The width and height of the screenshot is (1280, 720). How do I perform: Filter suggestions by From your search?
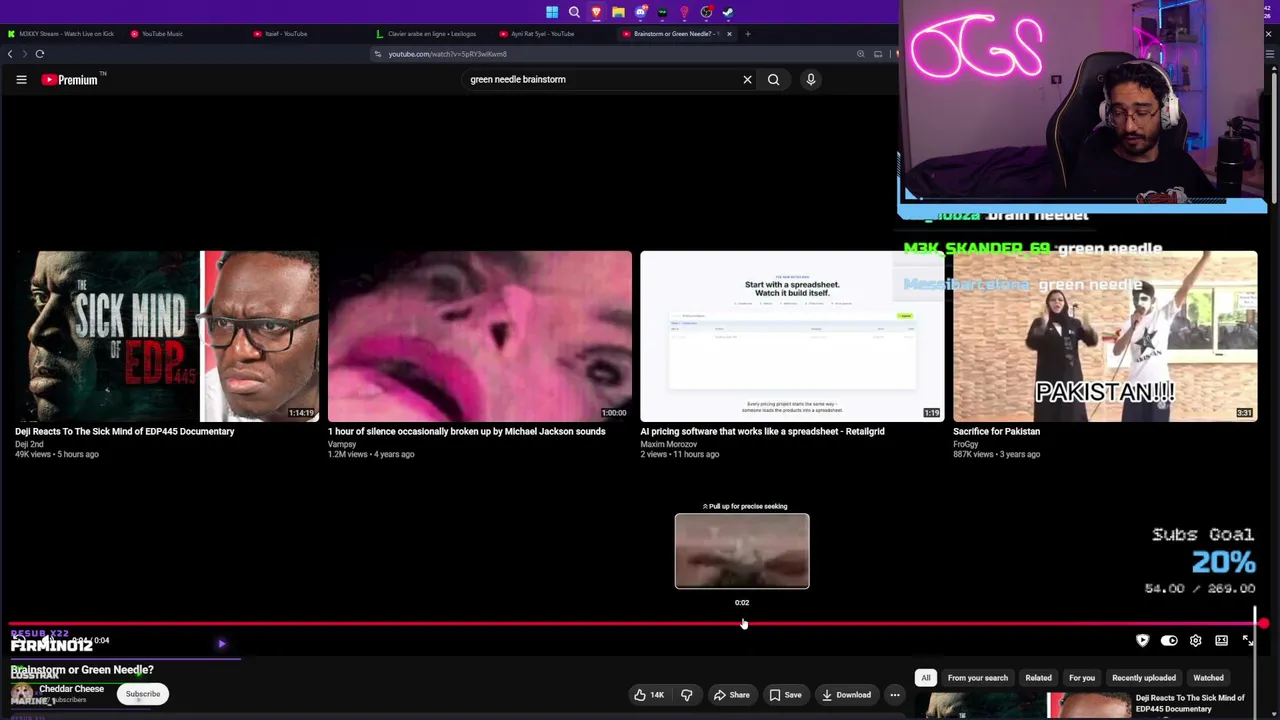click(978, 678)
